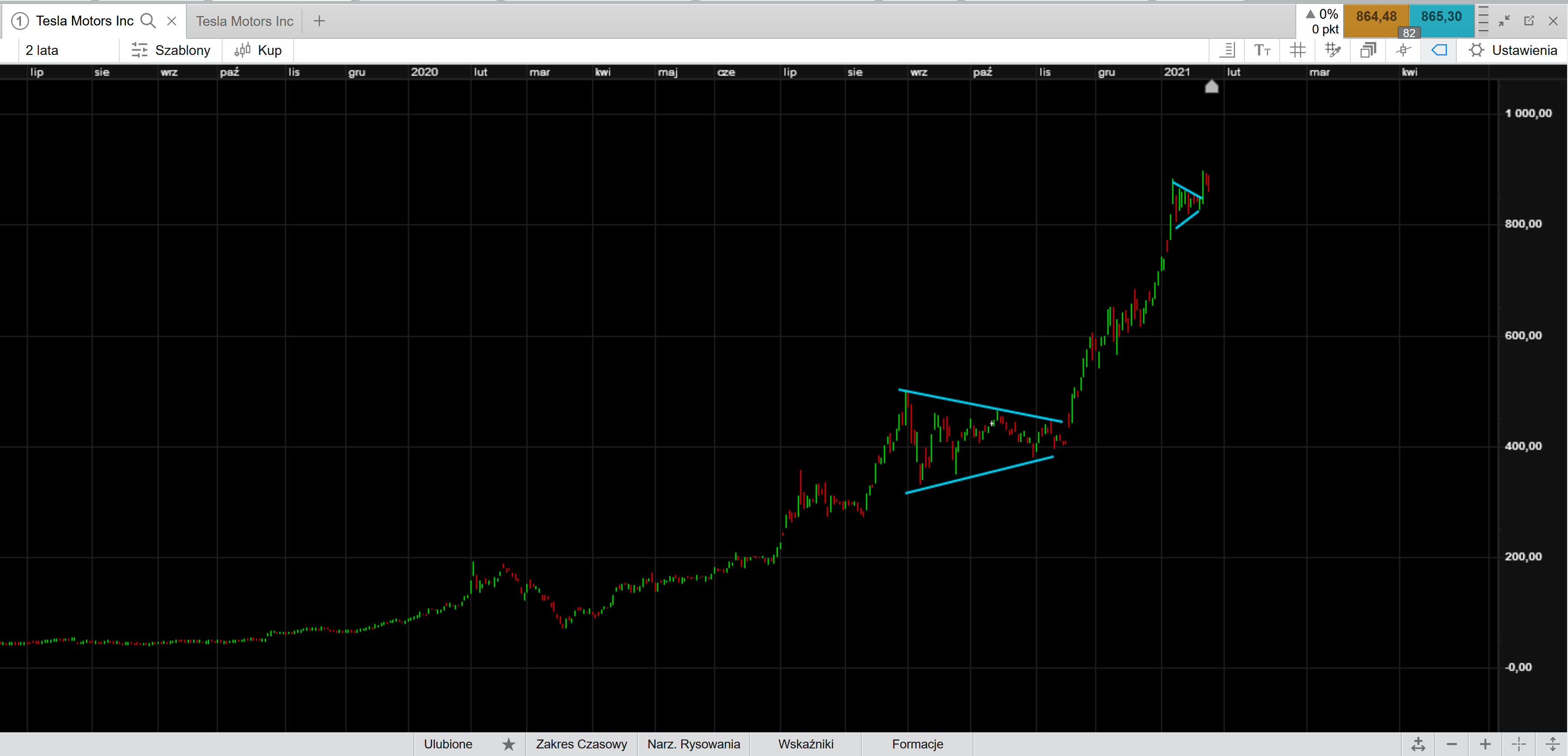
Task: Open the Formacje patterns tab
Action: (917, 744)
